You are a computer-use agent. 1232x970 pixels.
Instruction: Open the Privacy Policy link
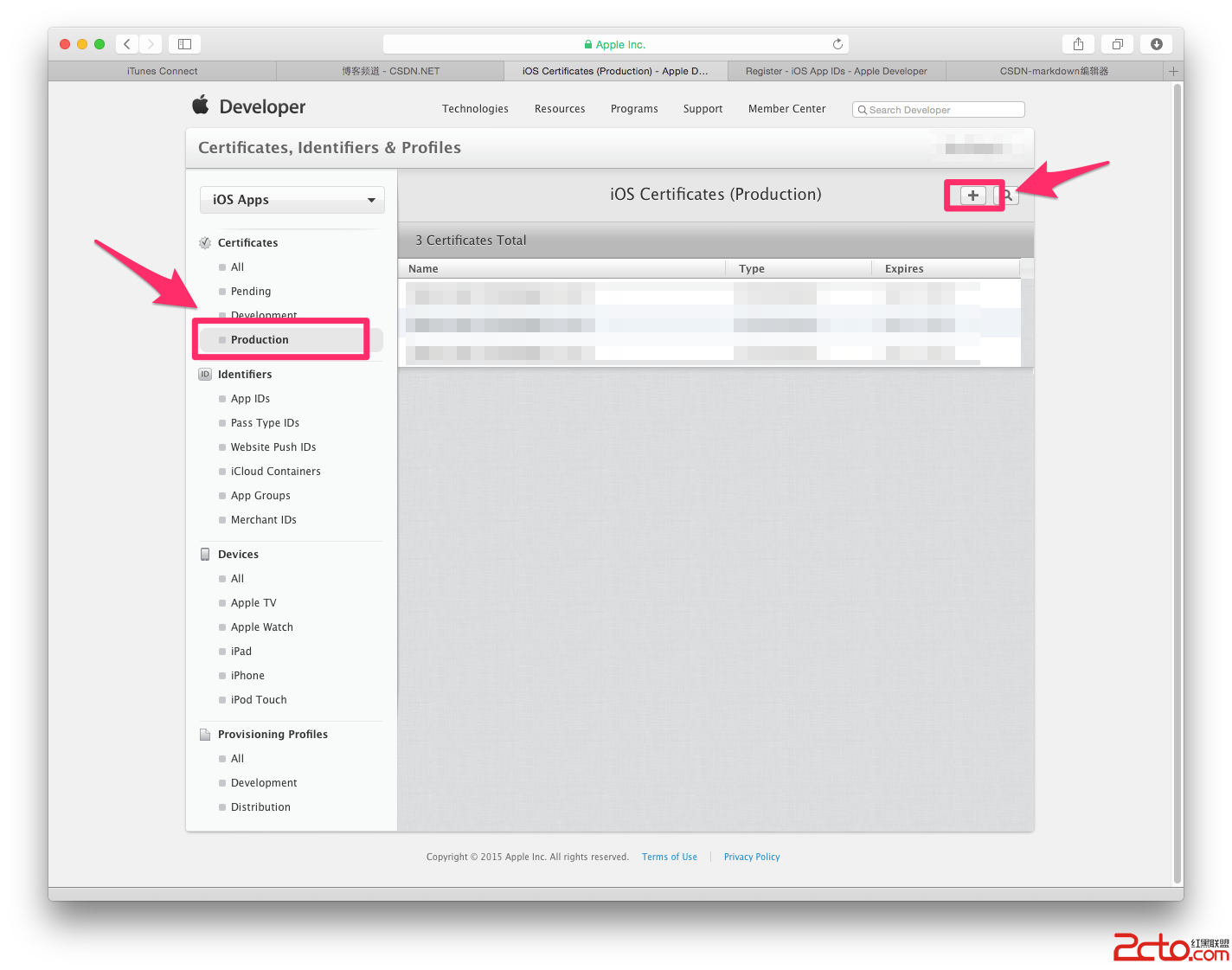tap(752, 858)
